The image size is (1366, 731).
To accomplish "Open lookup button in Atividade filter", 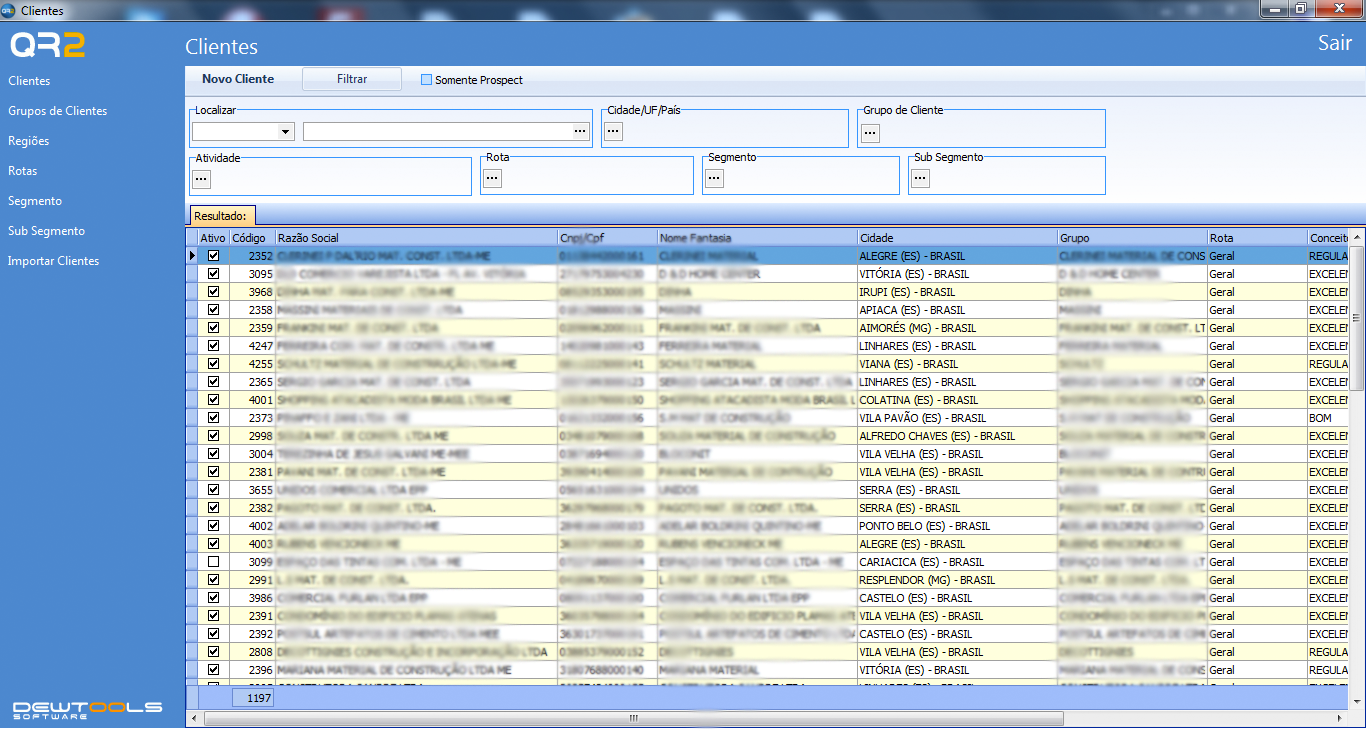I will coord(202,179).
